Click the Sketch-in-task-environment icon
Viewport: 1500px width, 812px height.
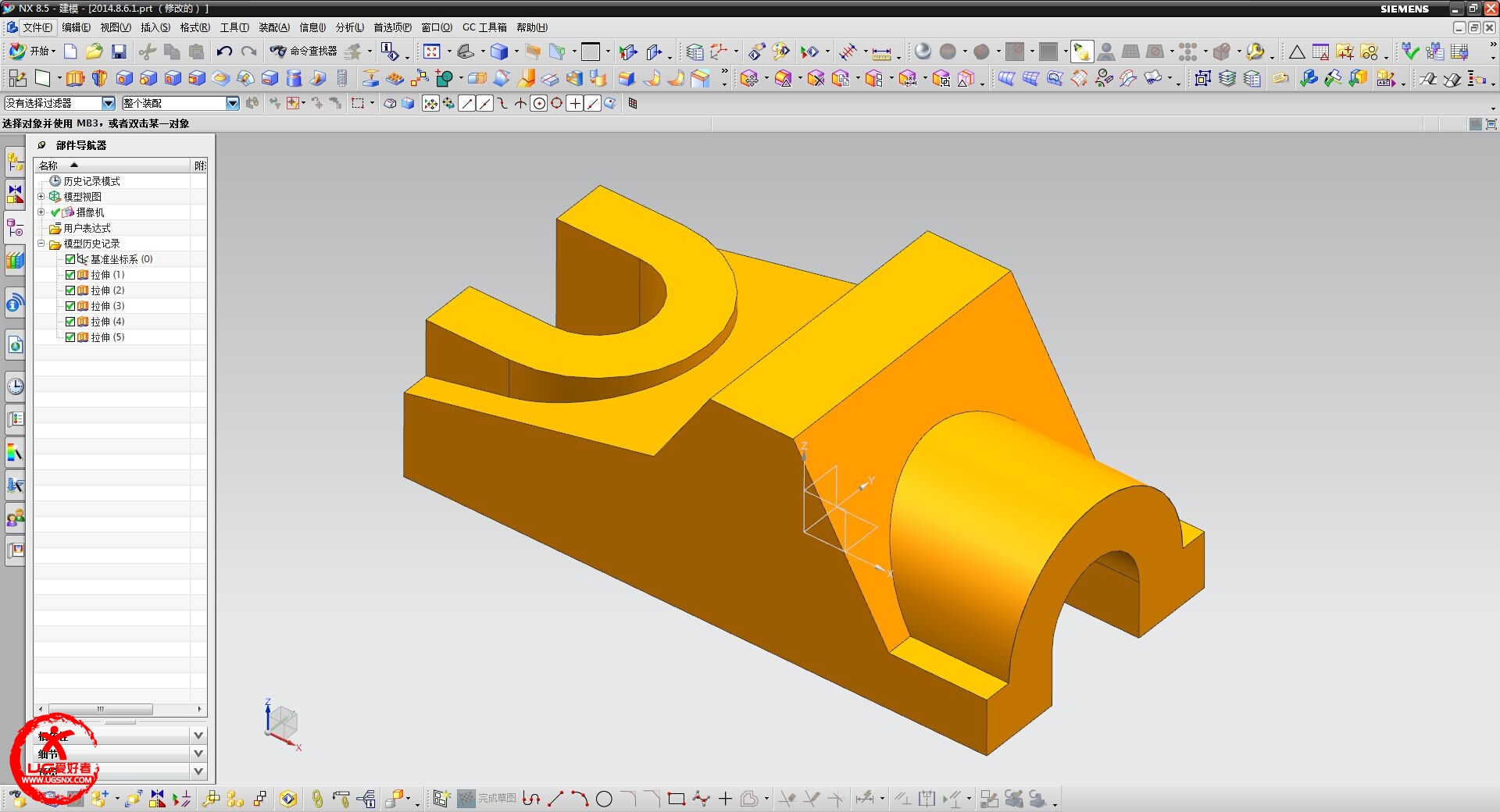coord(17,78)
